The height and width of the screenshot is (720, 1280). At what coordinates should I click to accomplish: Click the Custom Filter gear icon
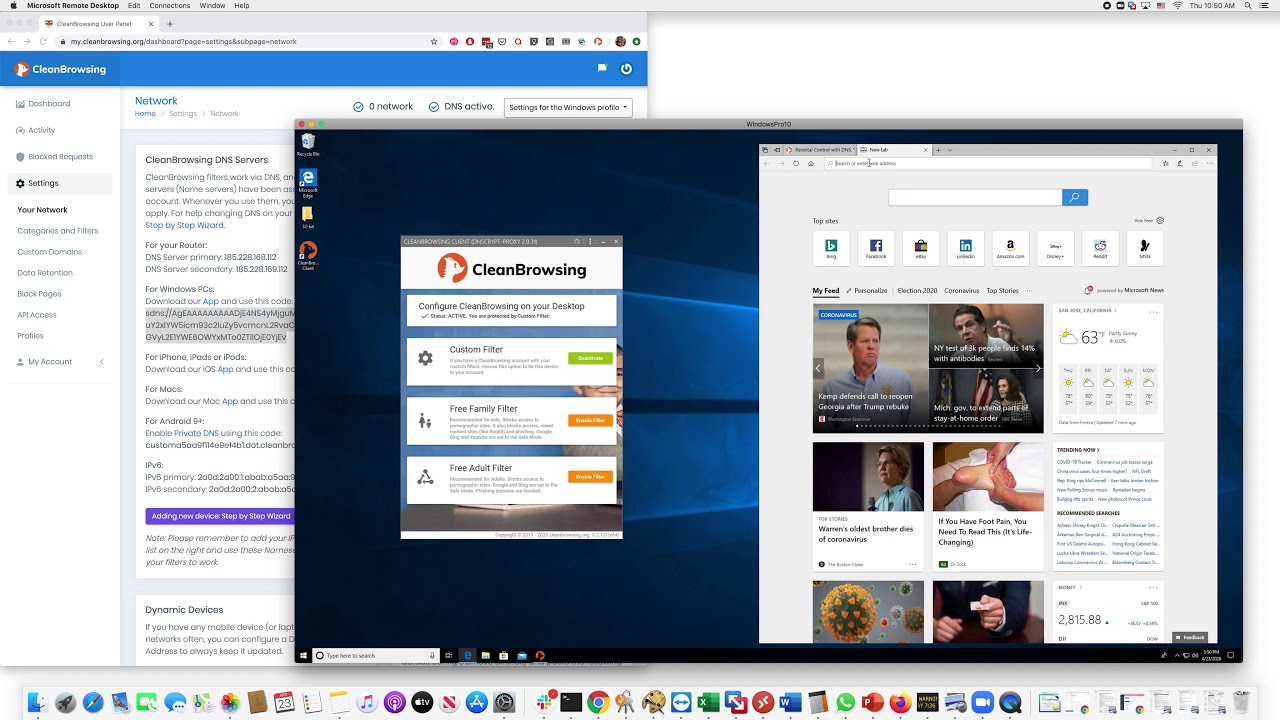point(426,358)
